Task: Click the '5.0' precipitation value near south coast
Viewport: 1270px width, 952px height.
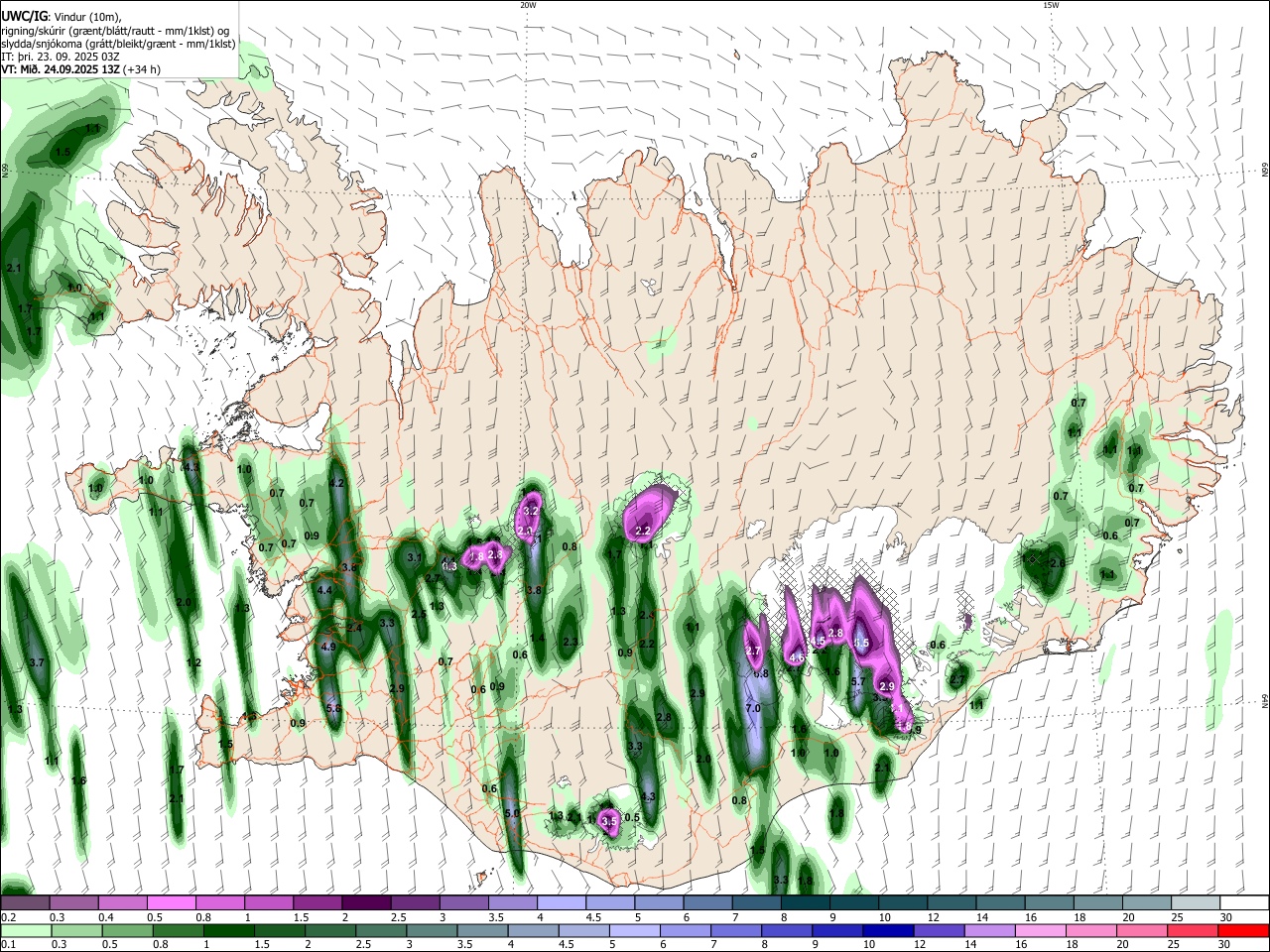Action: pyautogui.click(x=512, y=813)
